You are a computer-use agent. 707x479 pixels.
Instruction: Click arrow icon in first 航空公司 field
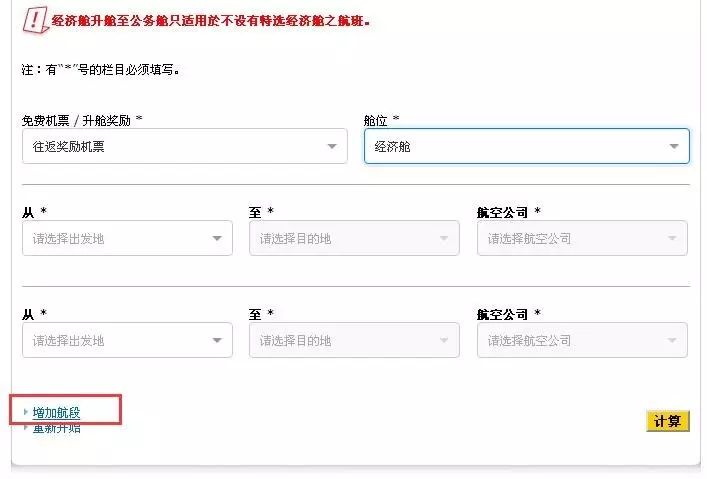coord(672,239)
